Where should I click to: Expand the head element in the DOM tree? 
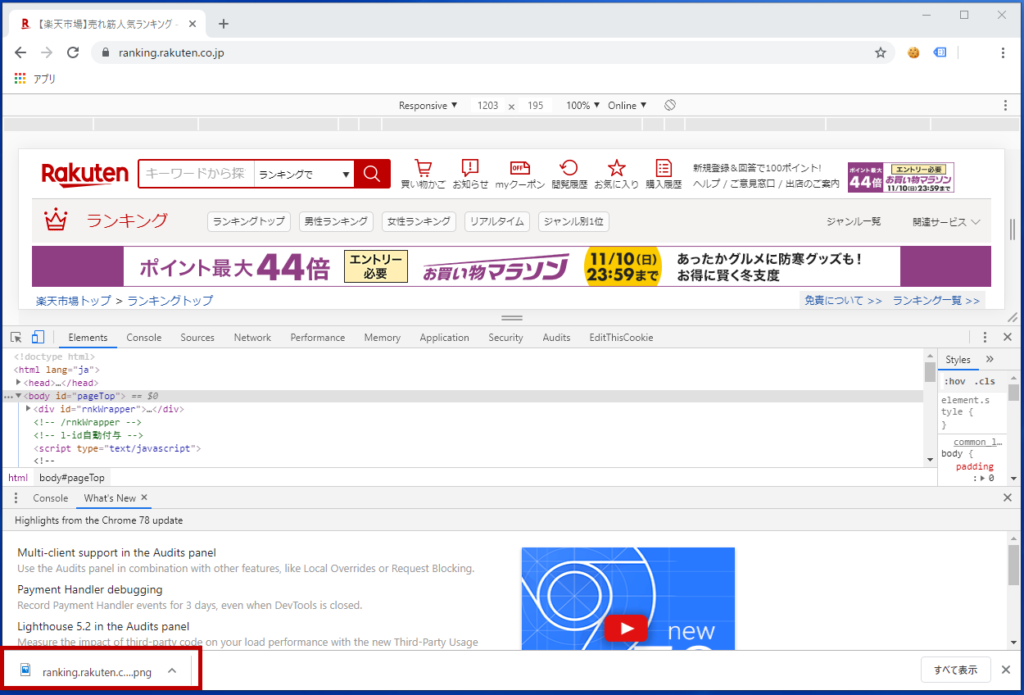pyautogui.click(x=18, y=383)
